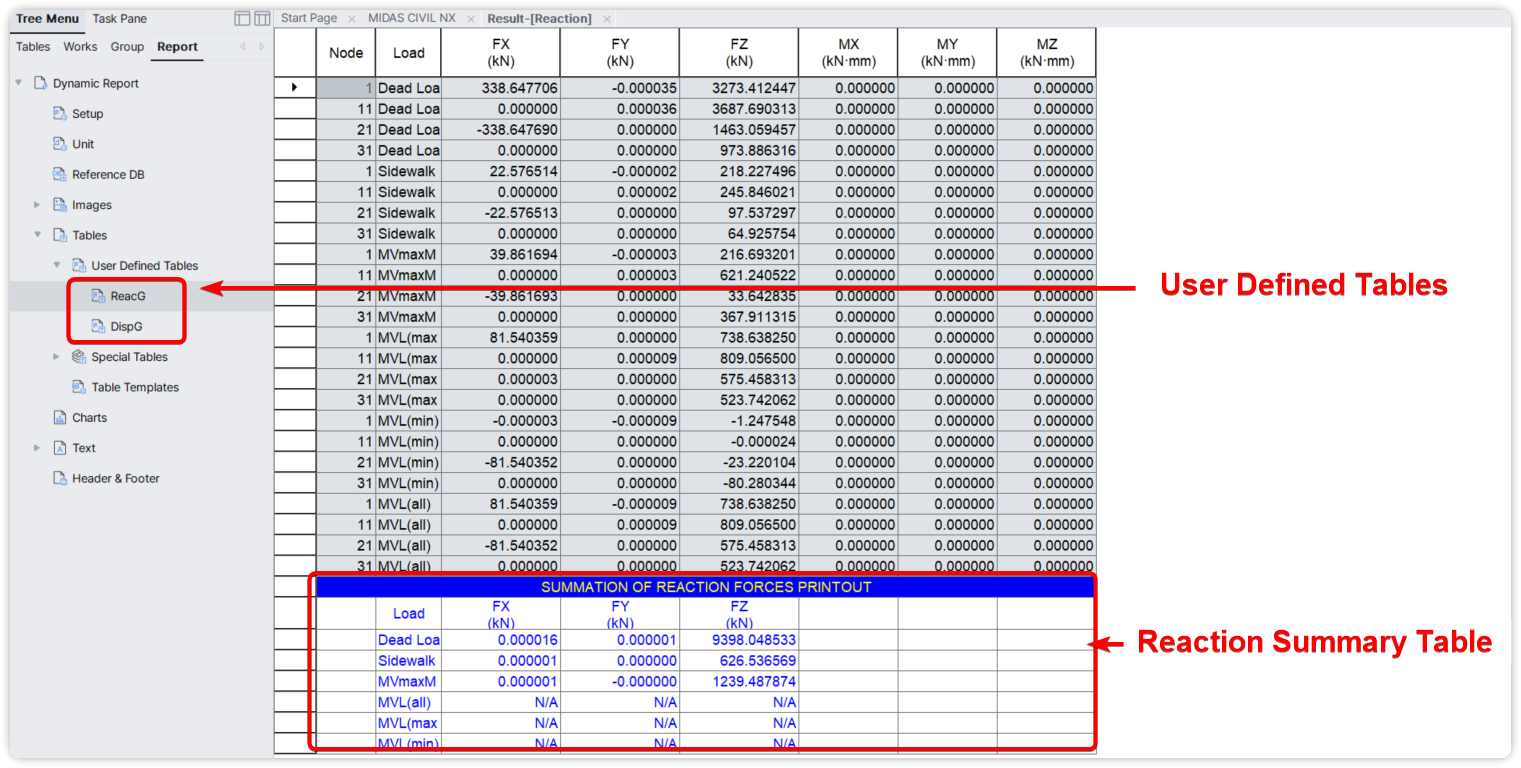Select the Result-[Reaction] tab
The image size is (1521, 768).
pos(539,18)
